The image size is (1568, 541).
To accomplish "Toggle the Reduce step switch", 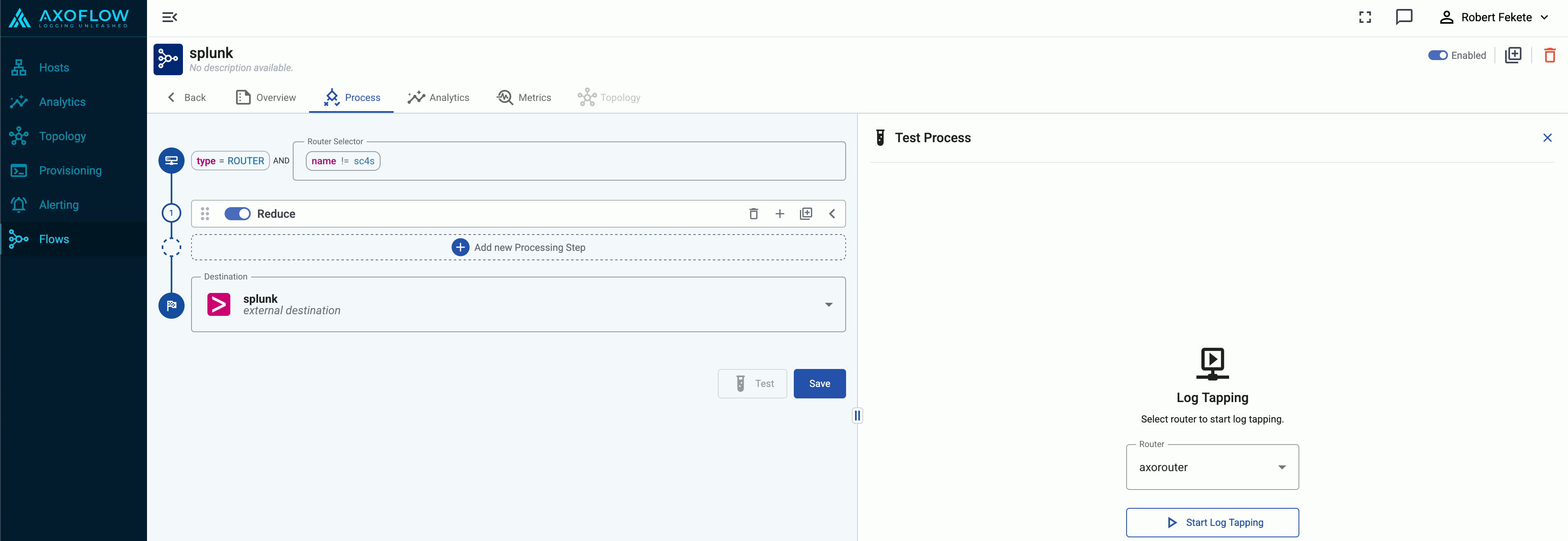I will pos(237,214).
